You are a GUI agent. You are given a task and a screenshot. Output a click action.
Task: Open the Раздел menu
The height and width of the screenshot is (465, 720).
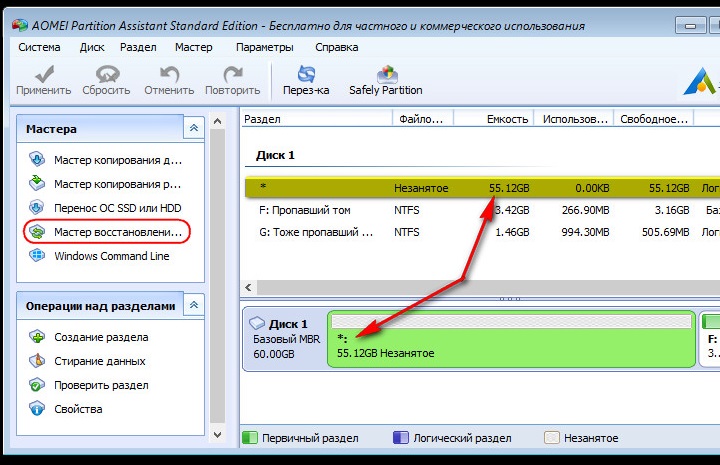coord(138,47)
